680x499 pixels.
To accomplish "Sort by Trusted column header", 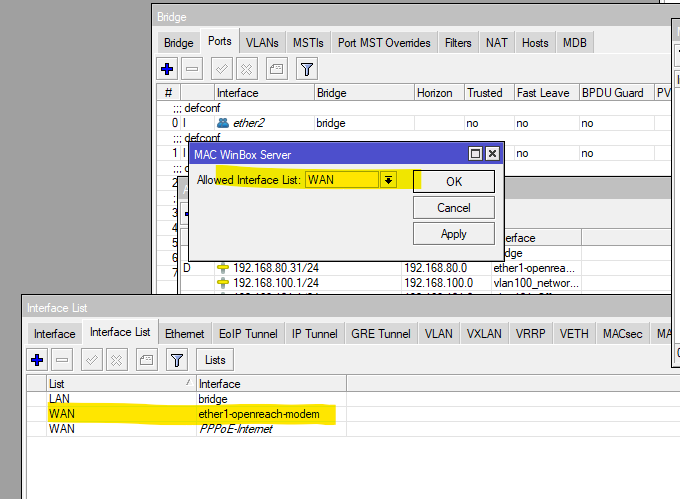I will [489, 93].
